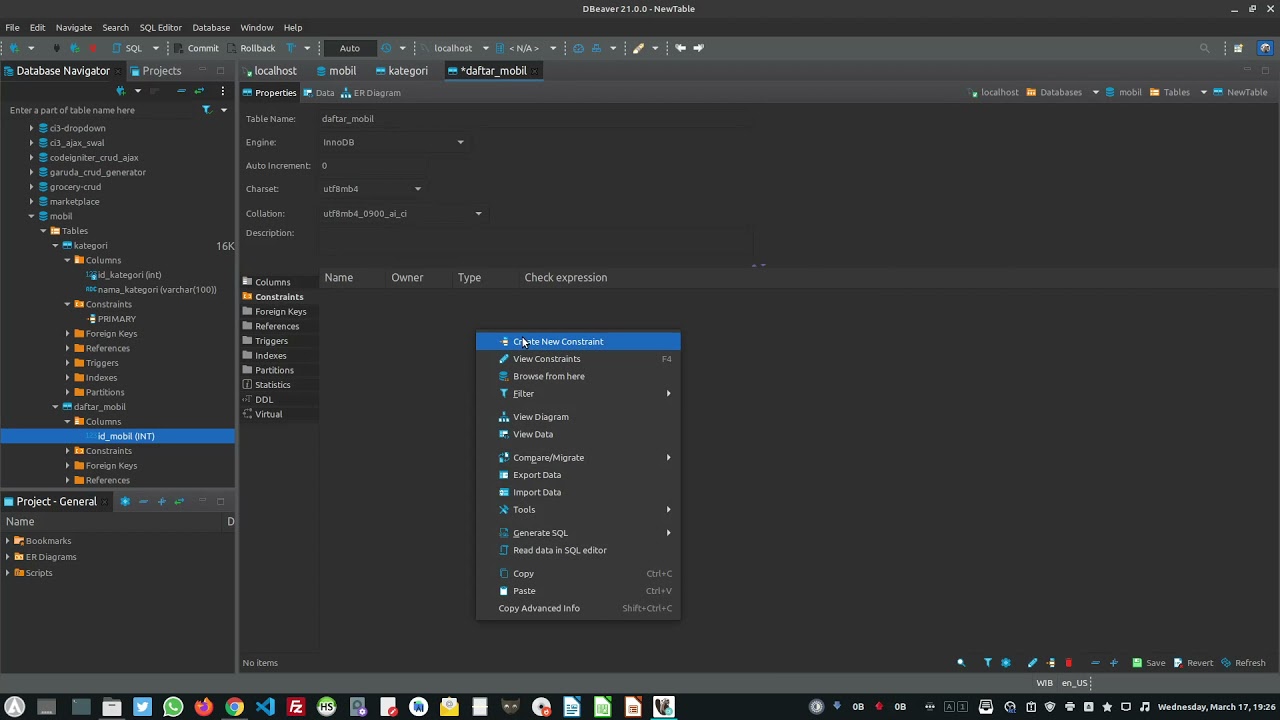The image size is (1280, 720).
Task: Choose View Diagram in context menu
Action: tap(578, 417)
